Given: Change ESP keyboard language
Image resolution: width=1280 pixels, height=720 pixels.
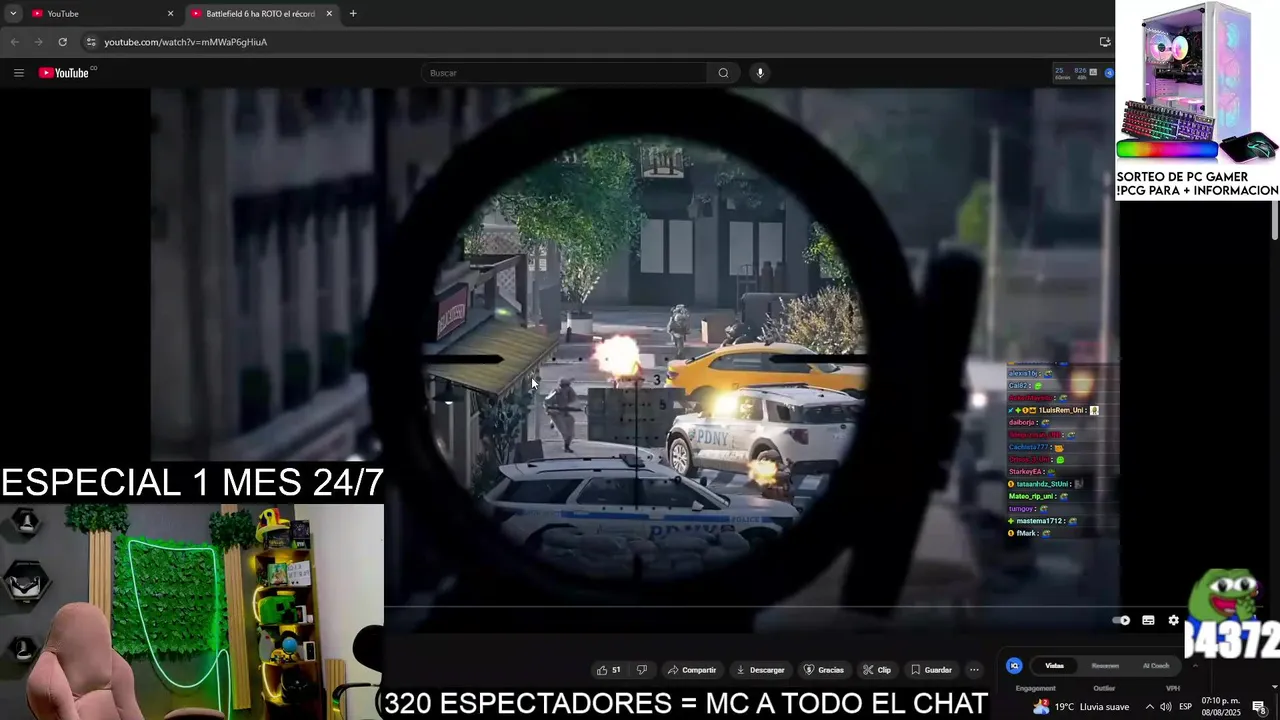Looking at the screenshot, I should pos(1185,707).
